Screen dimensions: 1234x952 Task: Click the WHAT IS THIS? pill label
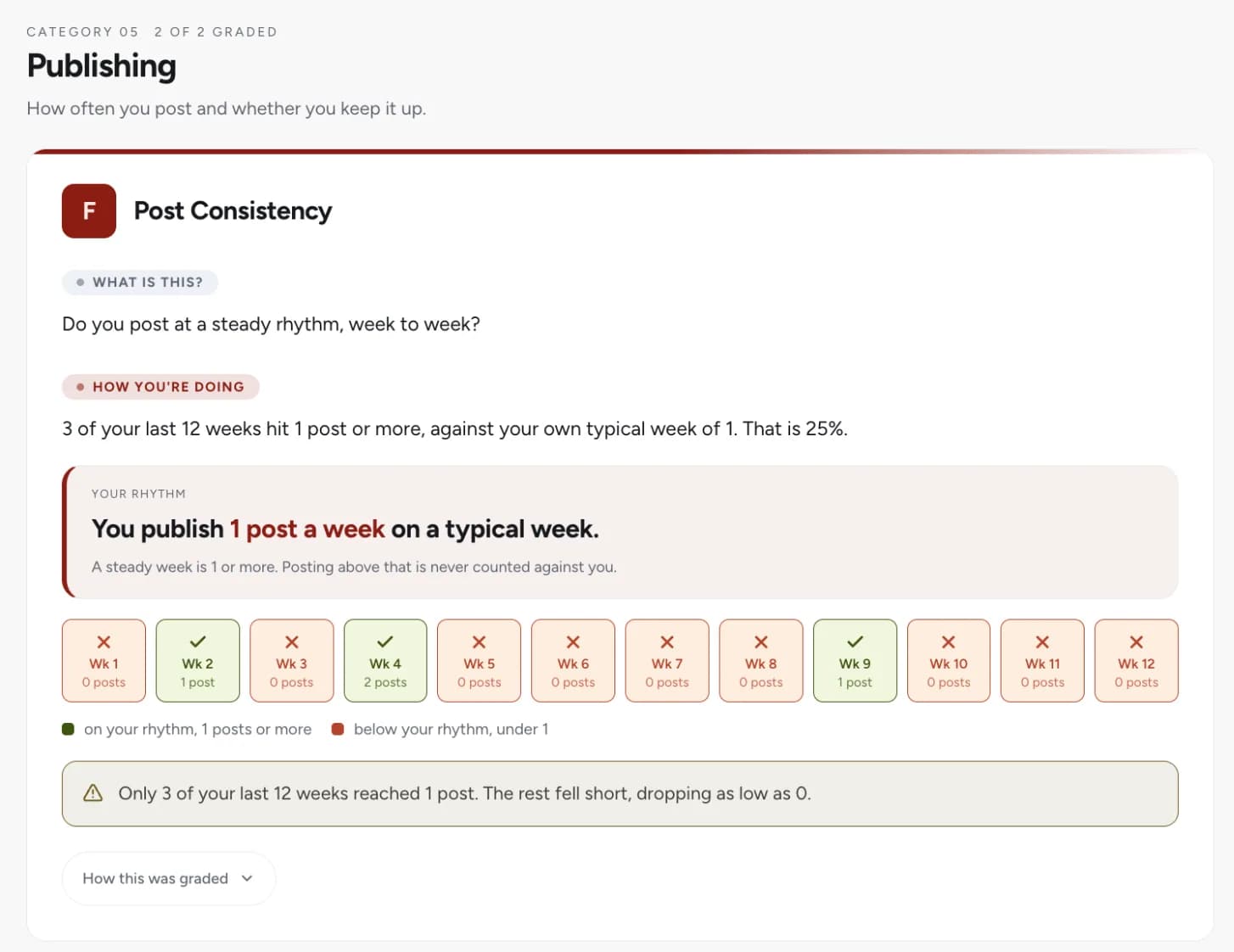click(x=140, y=283)
